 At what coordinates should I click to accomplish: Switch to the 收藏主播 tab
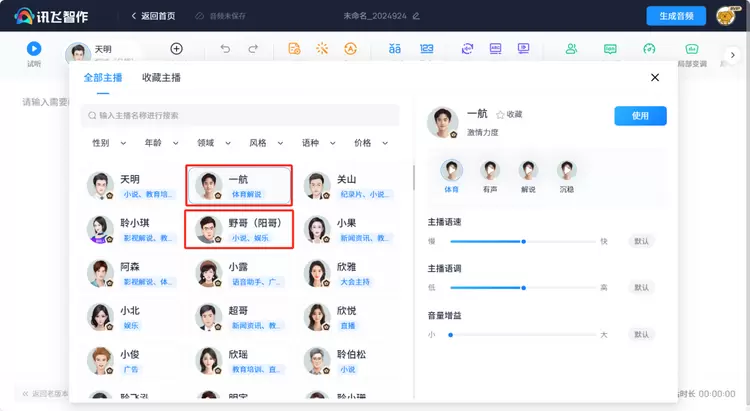(x=161, y=77)
